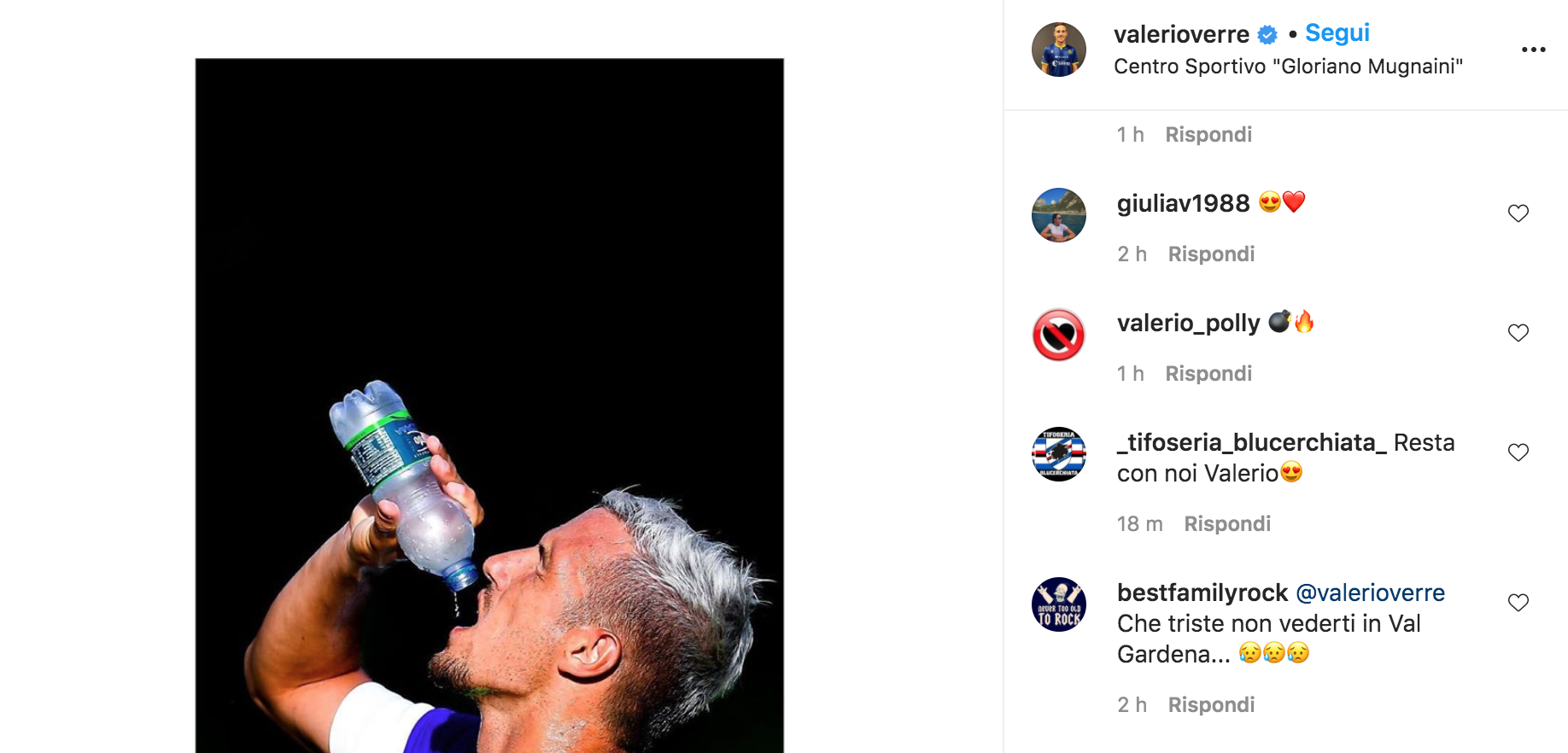
Task: Open the valerioverre username in the header
Action: point(1181,34)
